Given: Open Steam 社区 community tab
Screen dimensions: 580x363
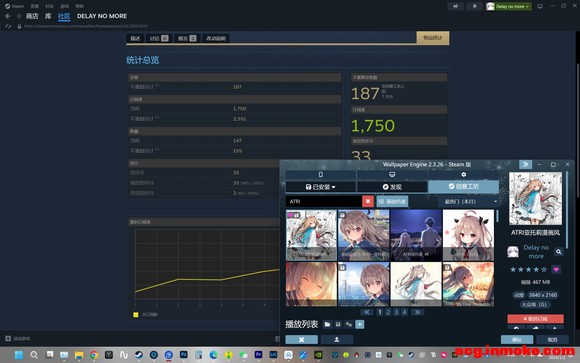Looking at the screenshot, I should 64,16.
